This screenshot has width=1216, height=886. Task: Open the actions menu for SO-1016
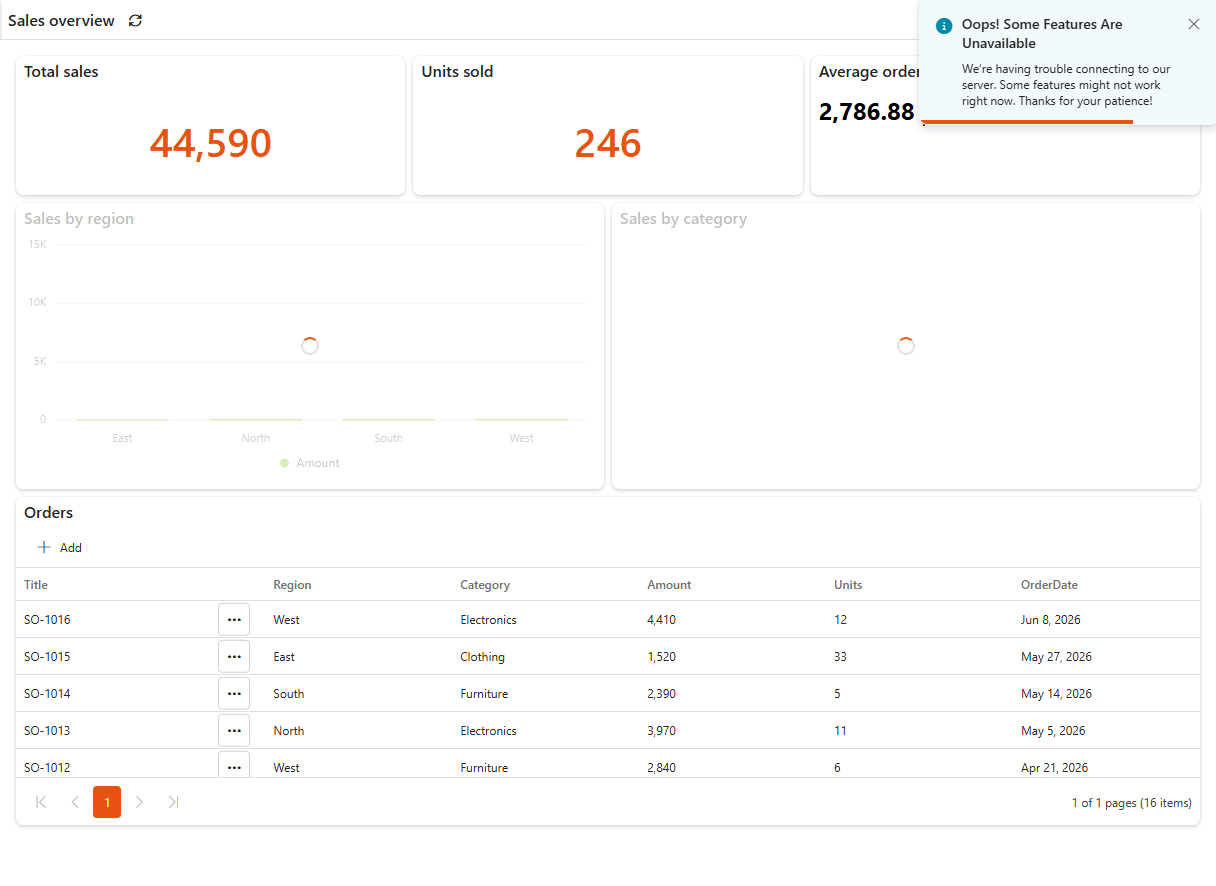click(234, 620)
